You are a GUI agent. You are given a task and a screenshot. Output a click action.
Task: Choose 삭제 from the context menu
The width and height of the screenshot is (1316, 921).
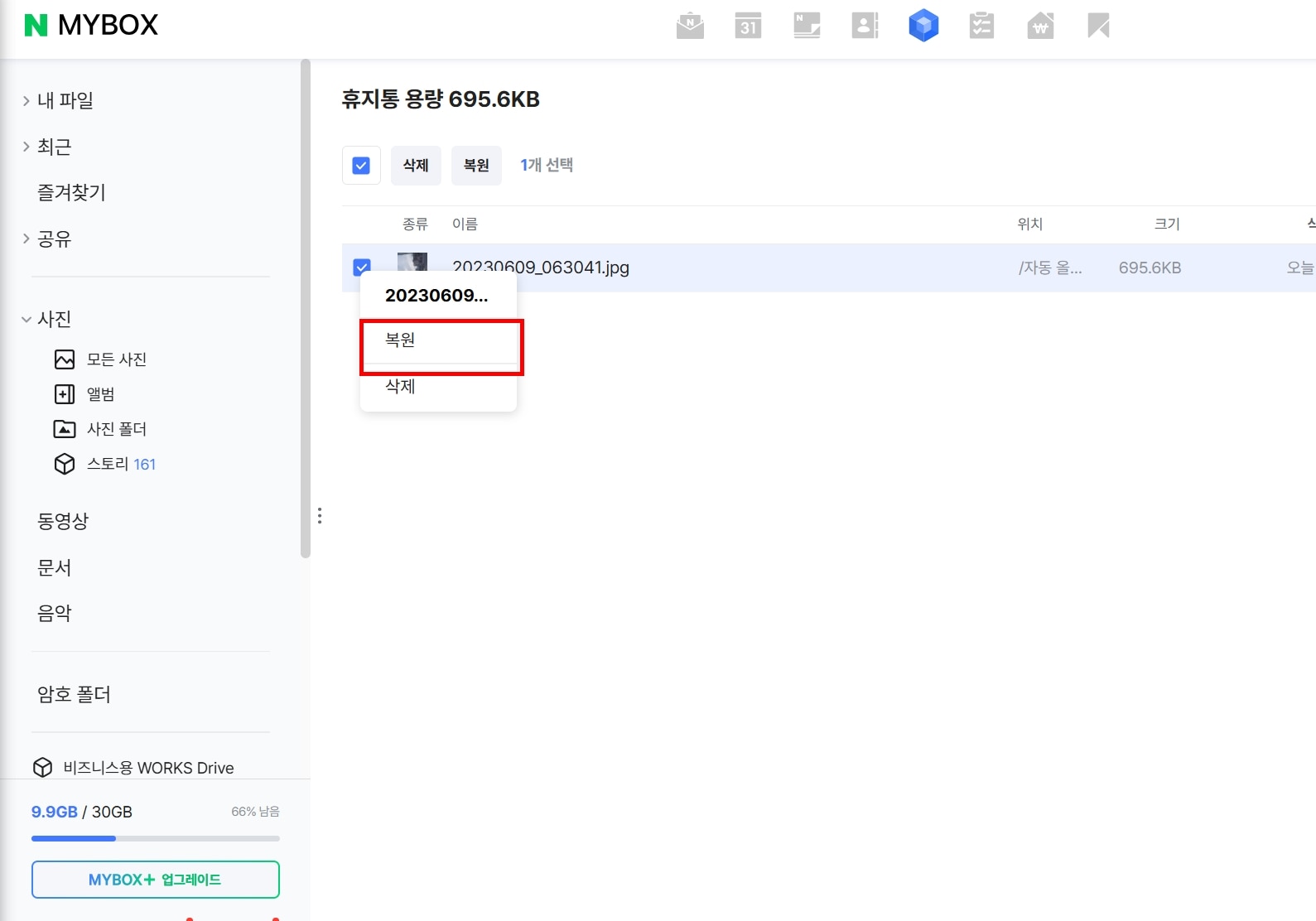click(x=438, y=386)
